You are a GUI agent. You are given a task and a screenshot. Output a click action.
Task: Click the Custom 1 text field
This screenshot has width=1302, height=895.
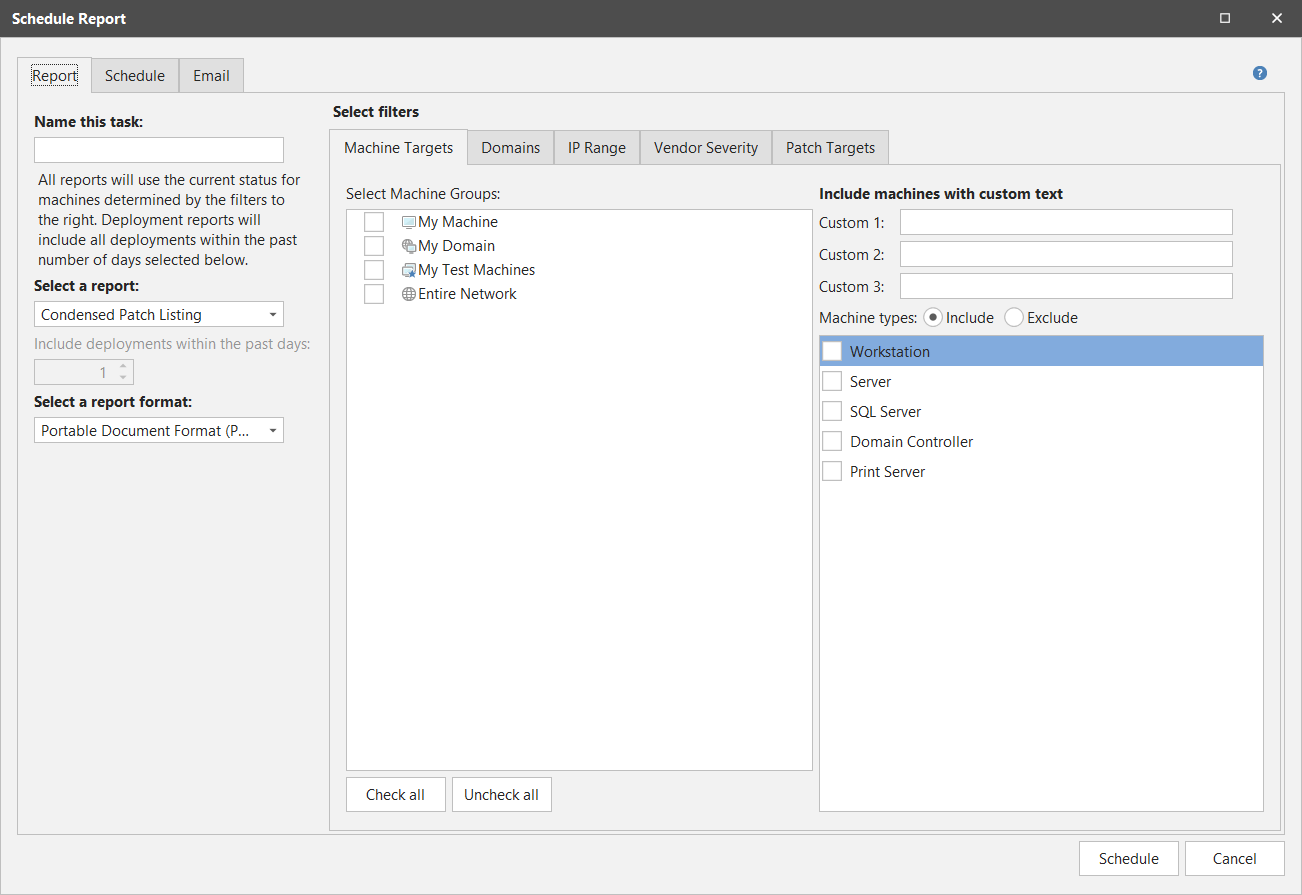(1066, 222)
